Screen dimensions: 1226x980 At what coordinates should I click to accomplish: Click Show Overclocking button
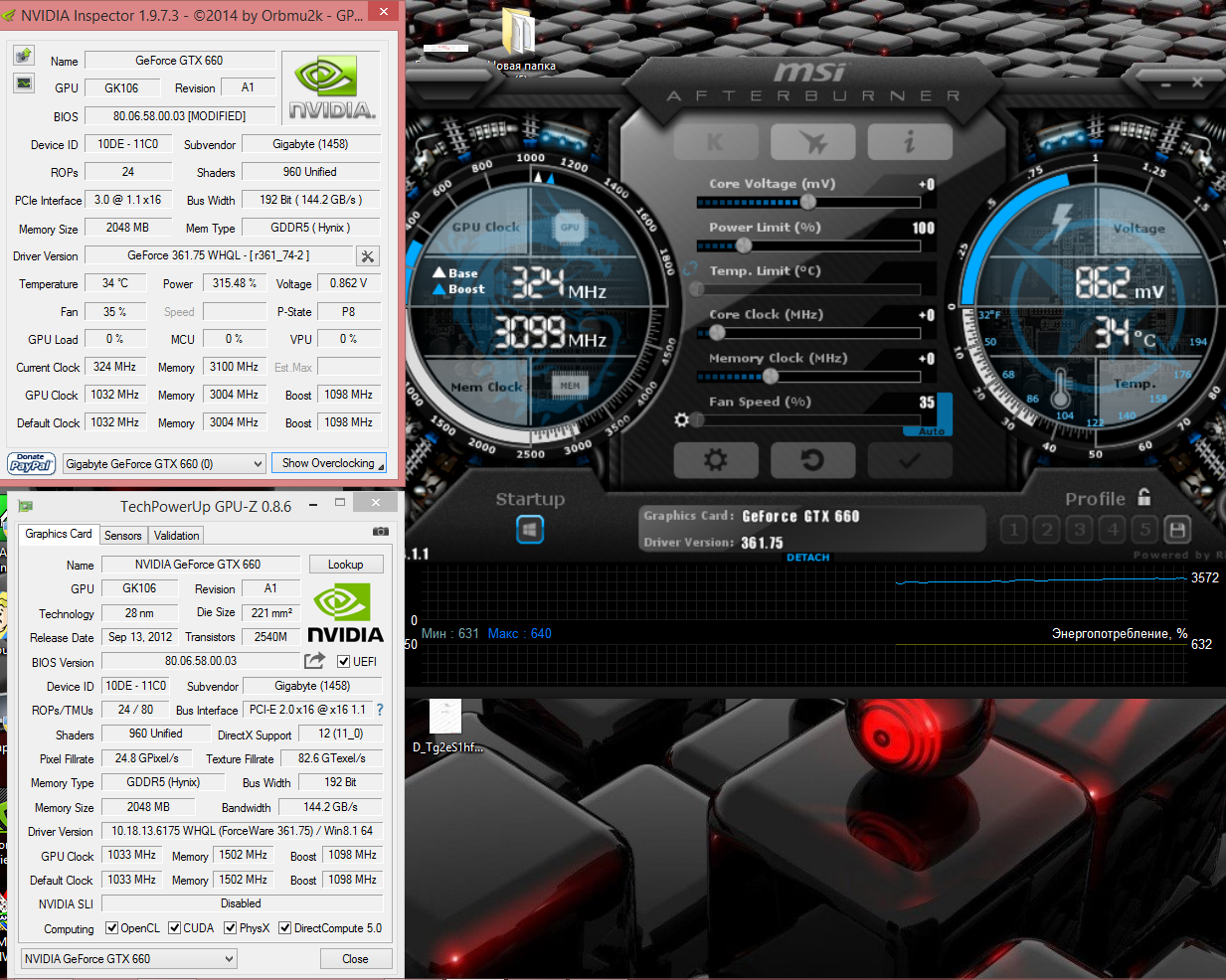[329, 463]
